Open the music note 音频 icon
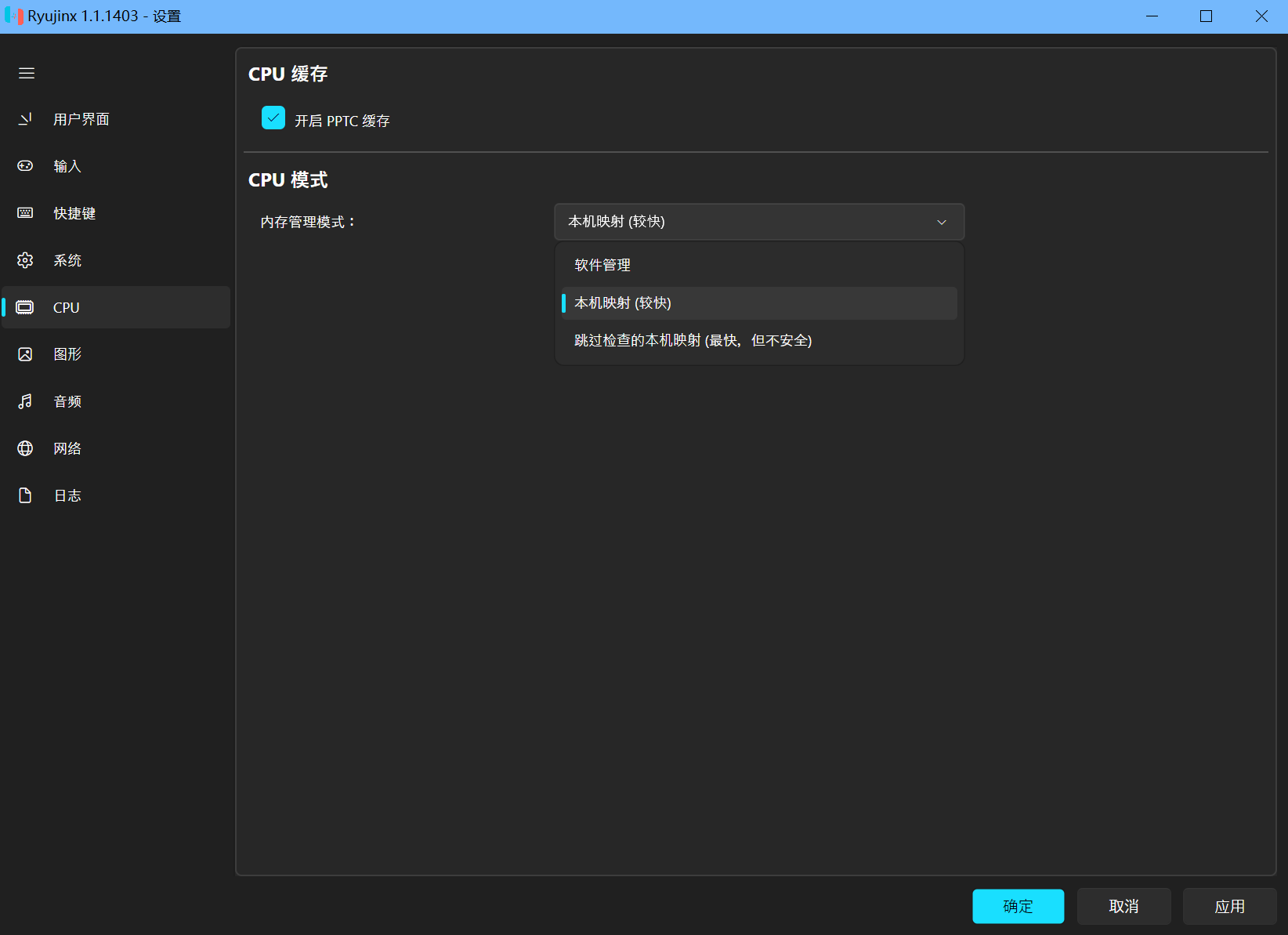This screenshot has width=1288, height=935. [25, 401]
